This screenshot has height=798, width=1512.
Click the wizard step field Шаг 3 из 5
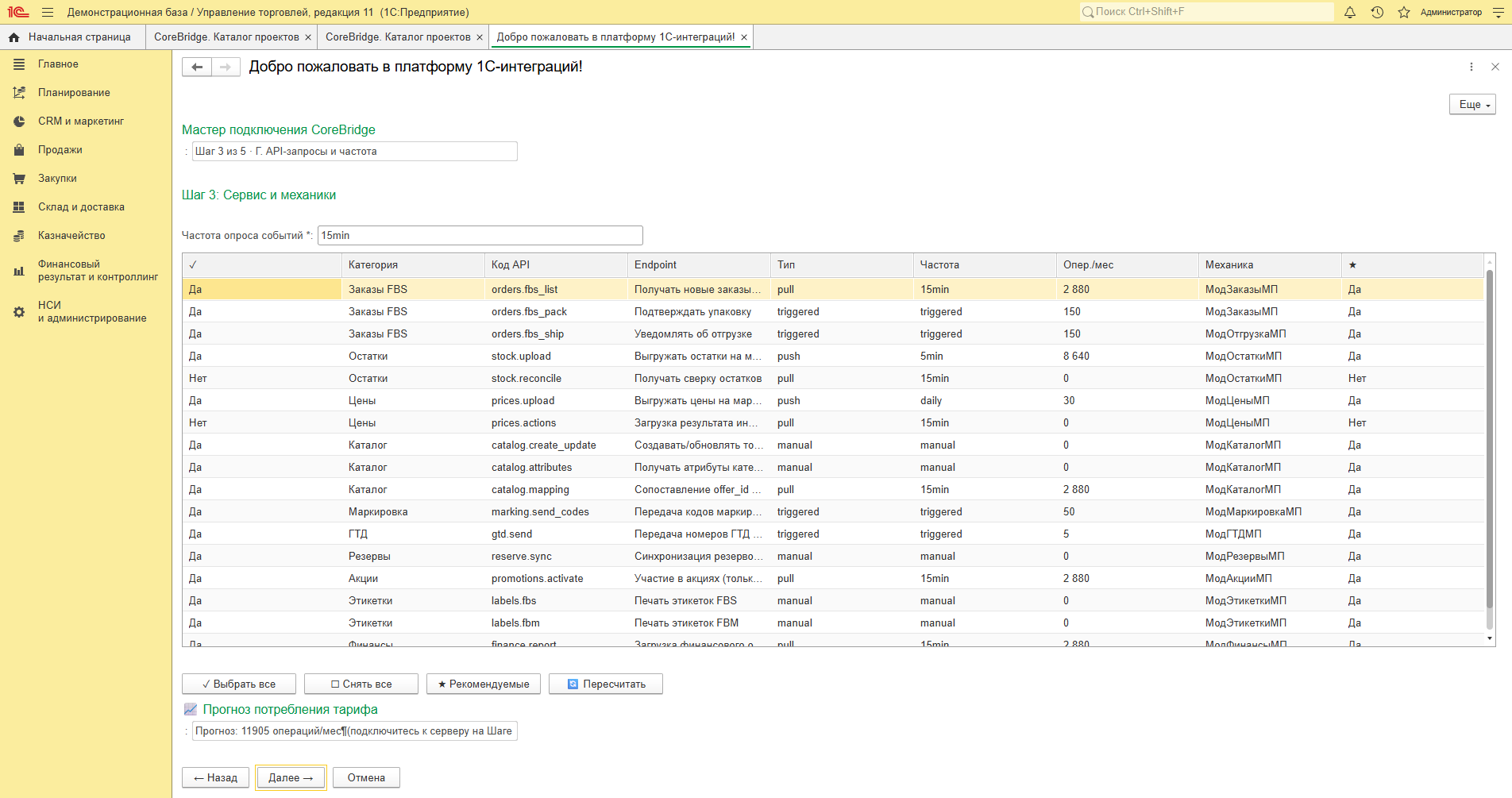pyautogui.click(x=355, y=152)
